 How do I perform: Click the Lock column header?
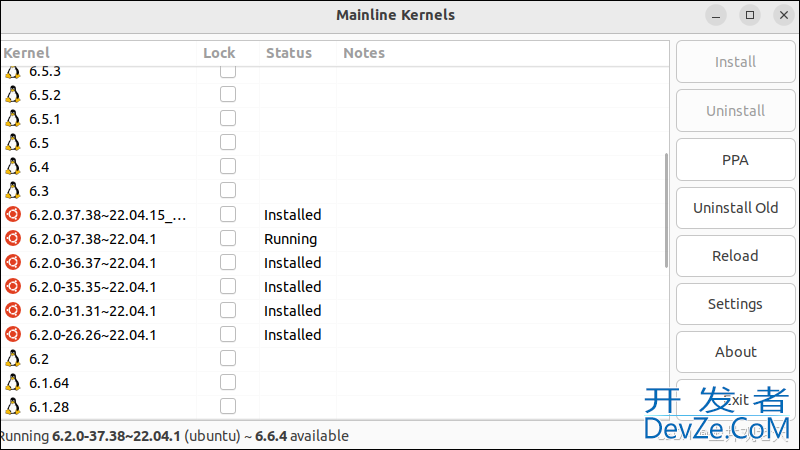coord(228,53)
